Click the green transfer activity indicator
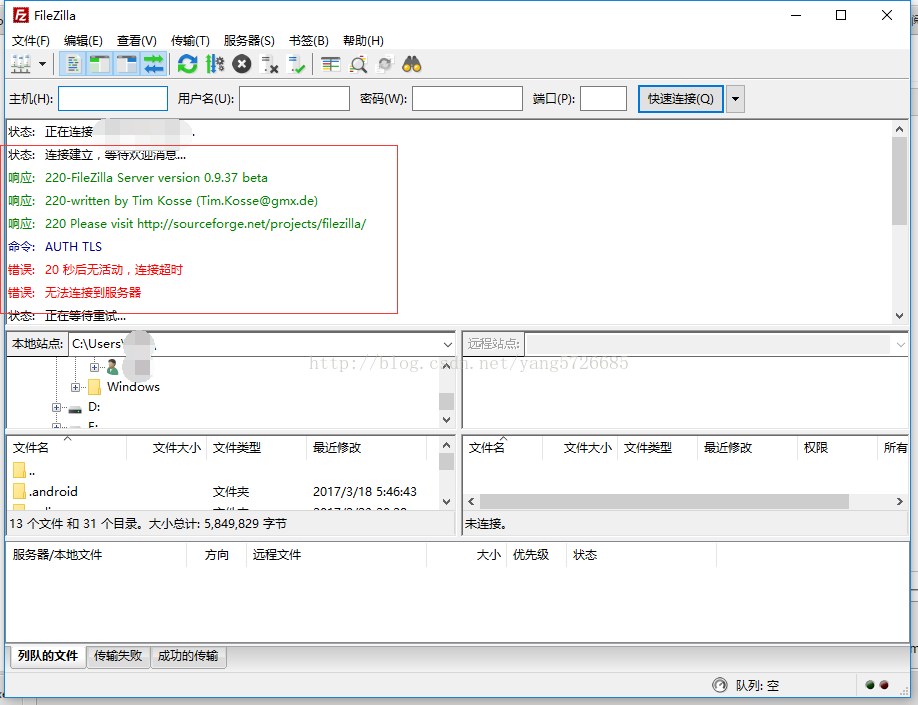This screenshot has height=705, width=918. coord(870,685)
